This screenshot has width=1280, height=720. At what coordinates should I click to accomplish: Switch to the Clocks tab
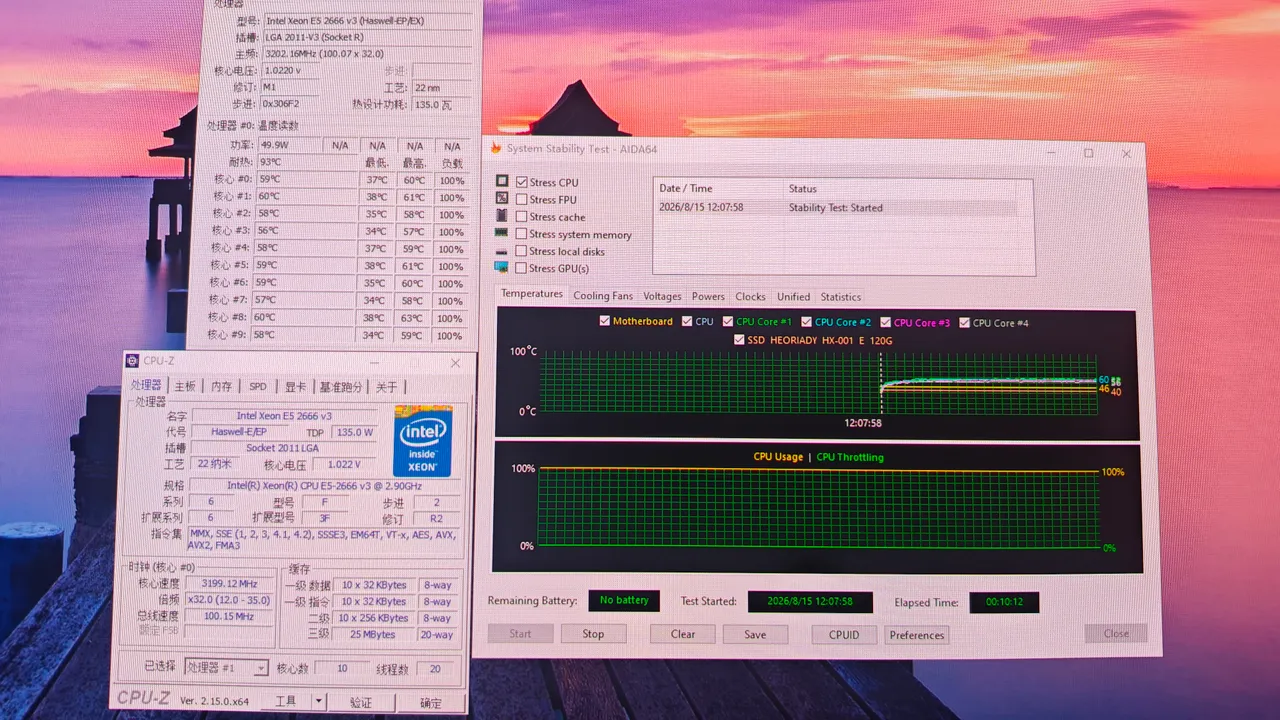[x=750, y=296]
